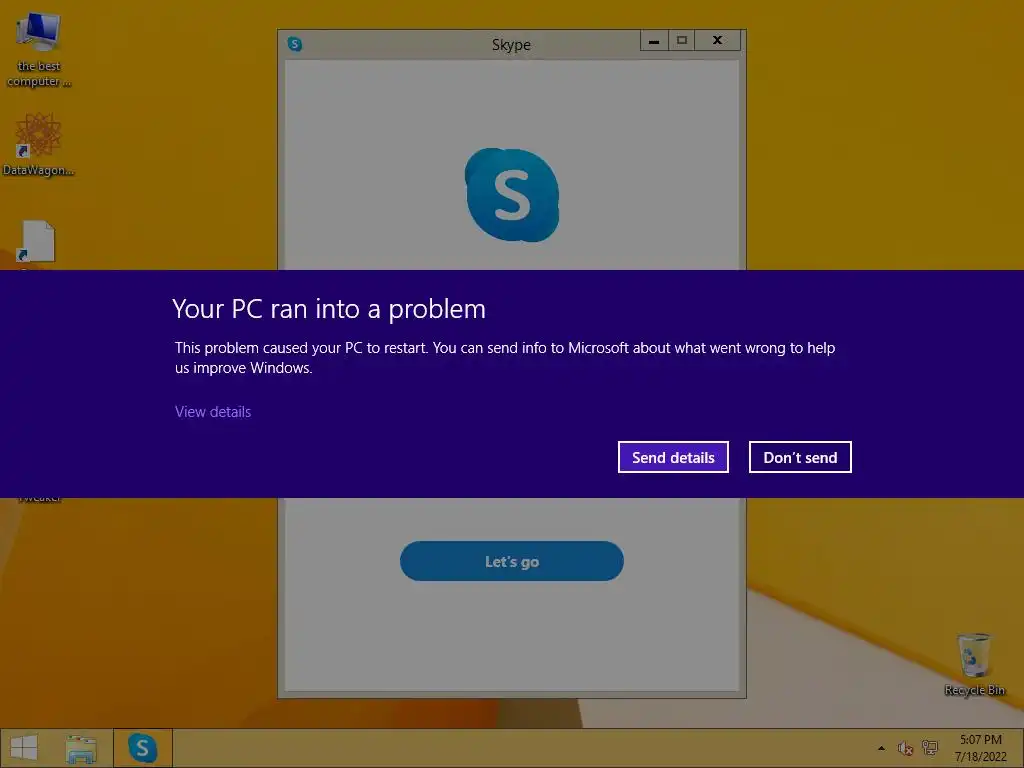Show hidden system tray icons
The image size is (1024, 768).
pos(881,748)
